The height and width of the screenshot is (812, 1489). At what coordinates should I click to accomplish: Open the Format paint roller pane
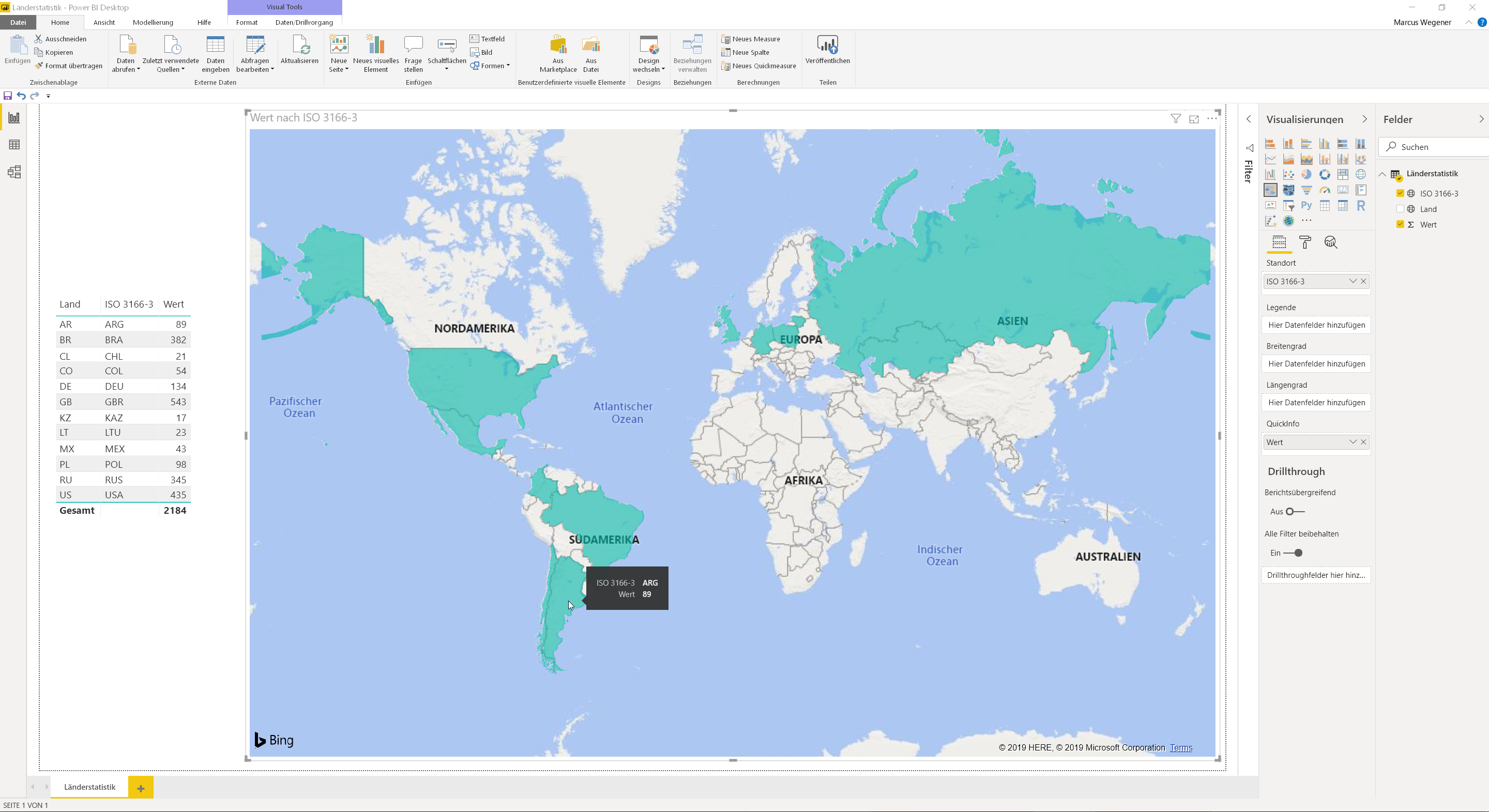point(1305,242)
